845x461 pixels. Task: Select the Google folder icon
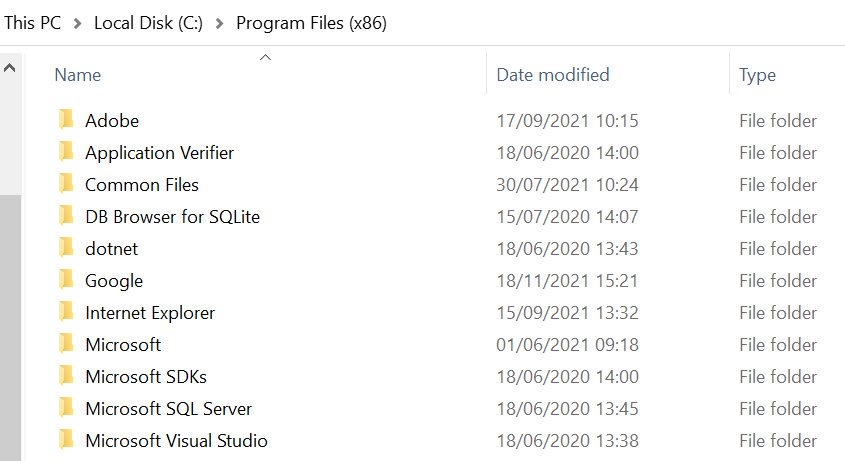click(66, 281)
